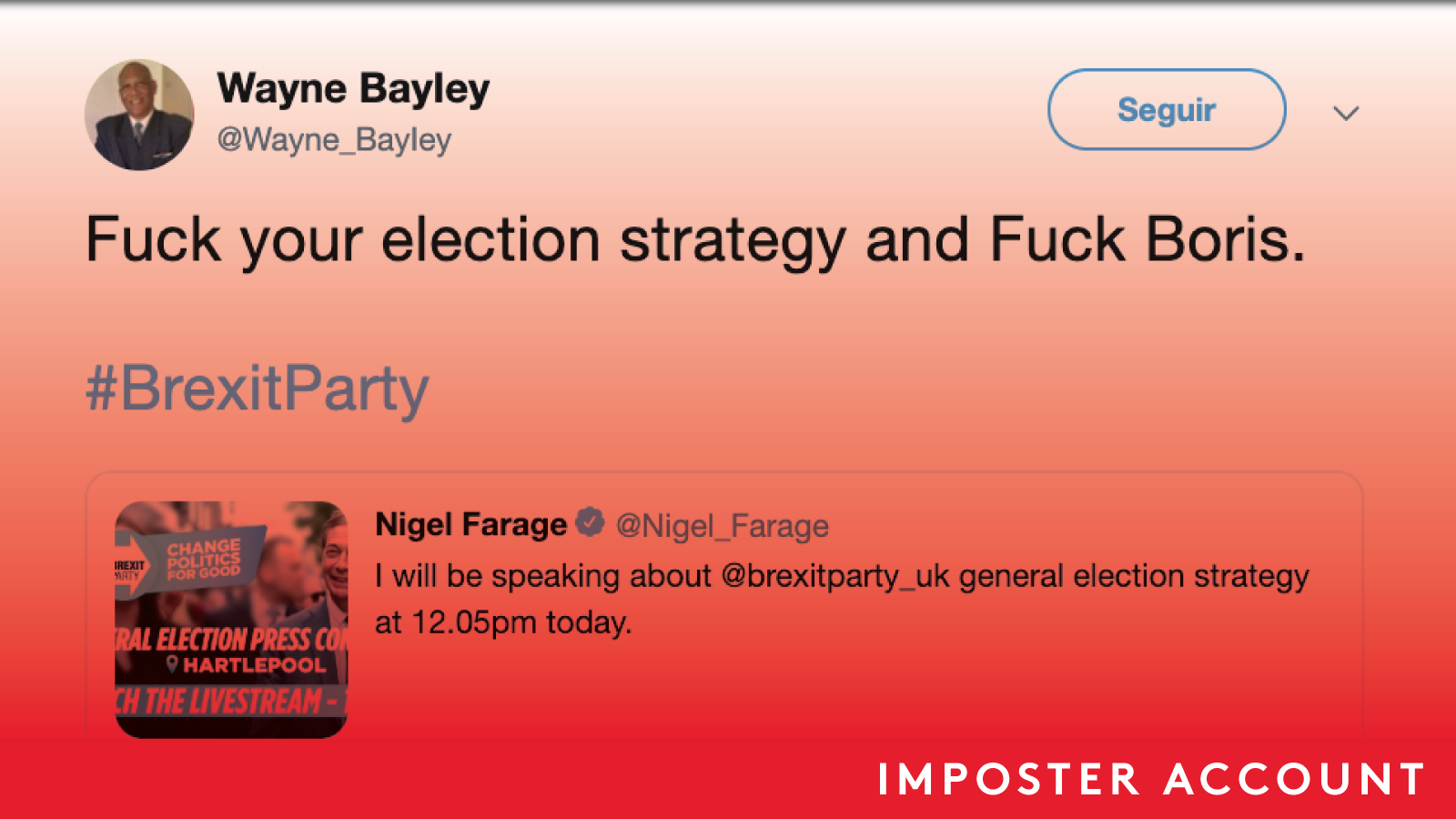Click the main tweet text about election strategy
The image size is (1456, 819).
click(695, 240)
